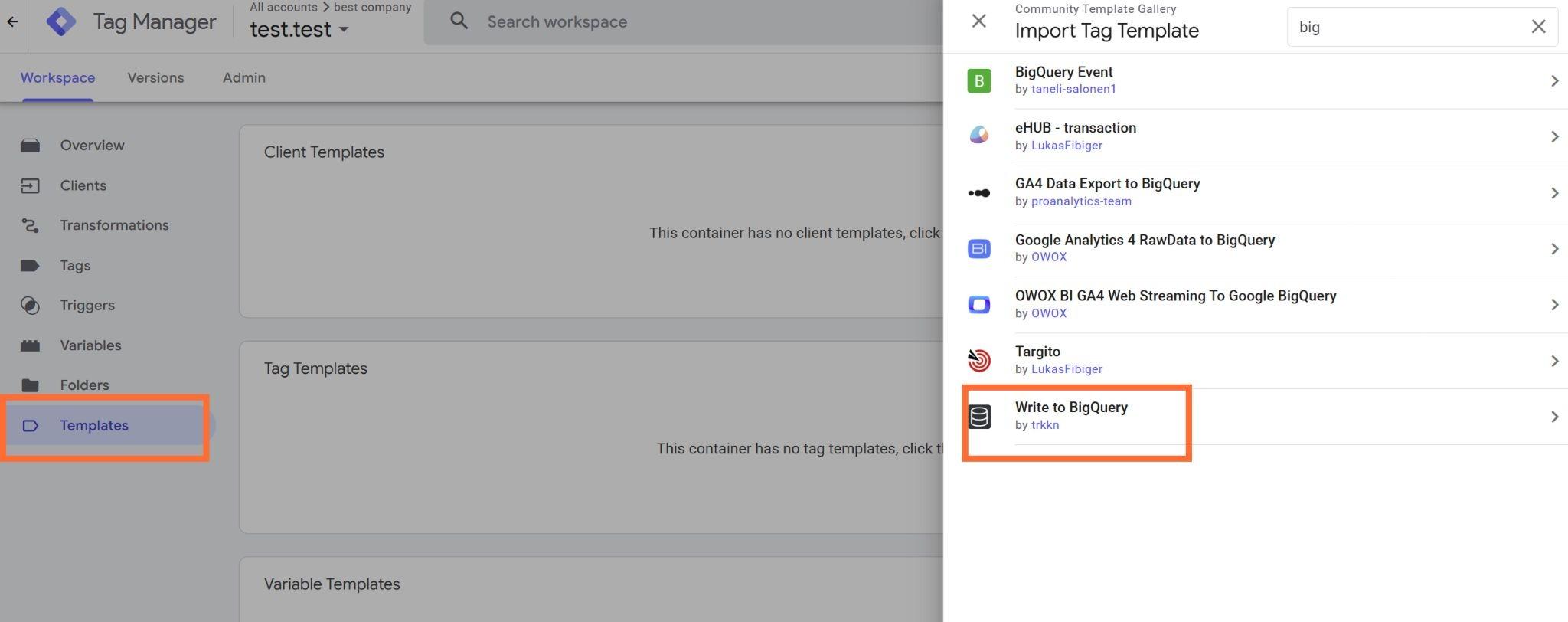Open the Admin tab
Image resolution: width=1568 pixels, height=622 pixels.
pyautogui.click(x=244, y=77)
